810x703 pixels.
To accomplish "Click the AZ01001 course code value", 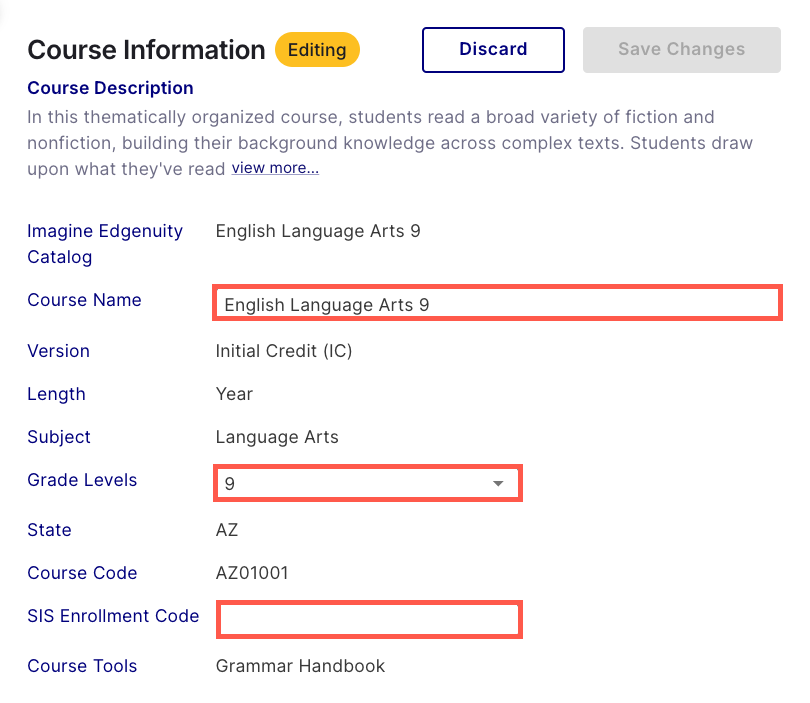I will (x=252, y=573).
